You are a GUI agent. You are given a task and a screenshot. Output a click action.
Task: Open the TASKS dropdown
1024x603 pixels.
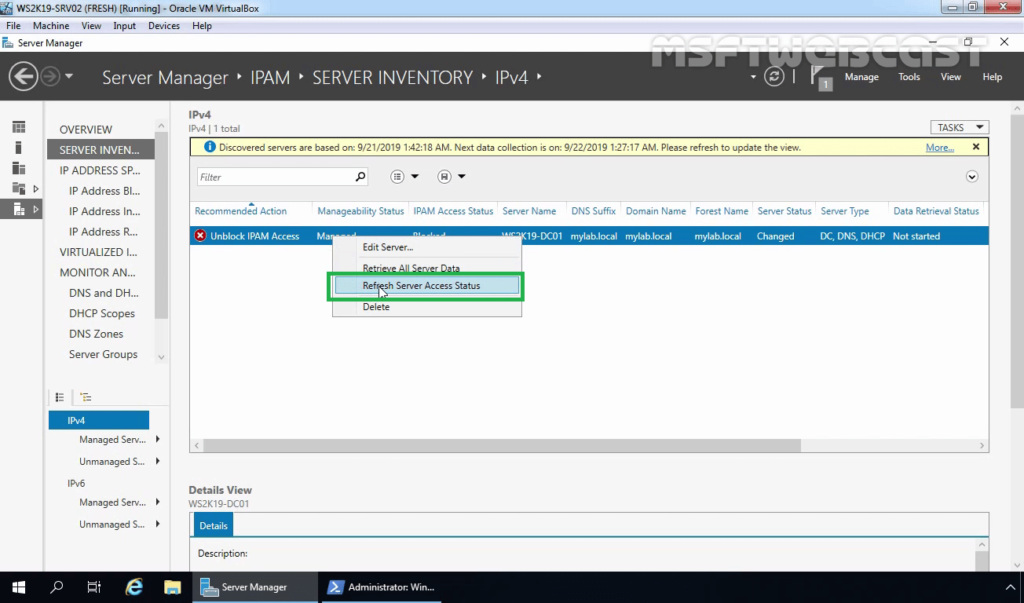pos(959,127)
